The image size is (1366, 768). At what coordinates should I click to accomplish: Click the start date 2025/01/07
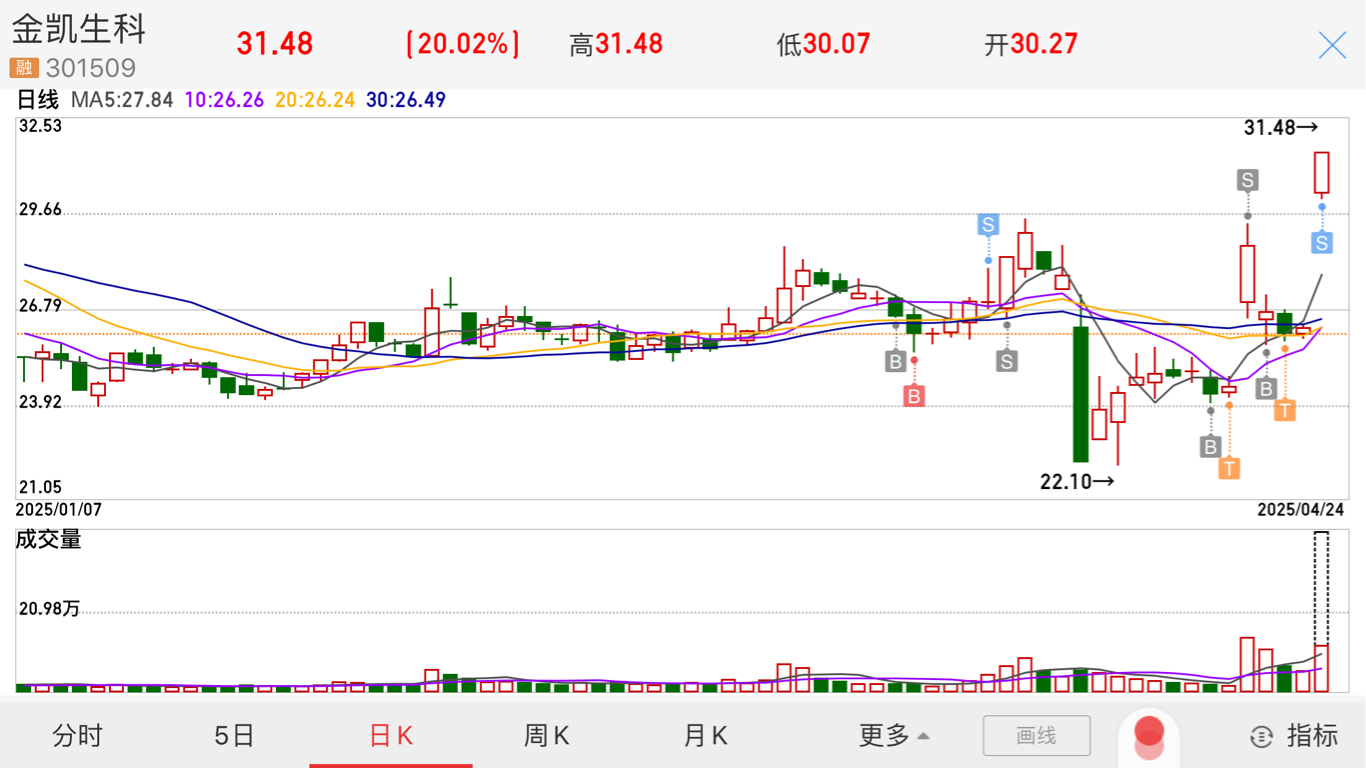point(59,509)
